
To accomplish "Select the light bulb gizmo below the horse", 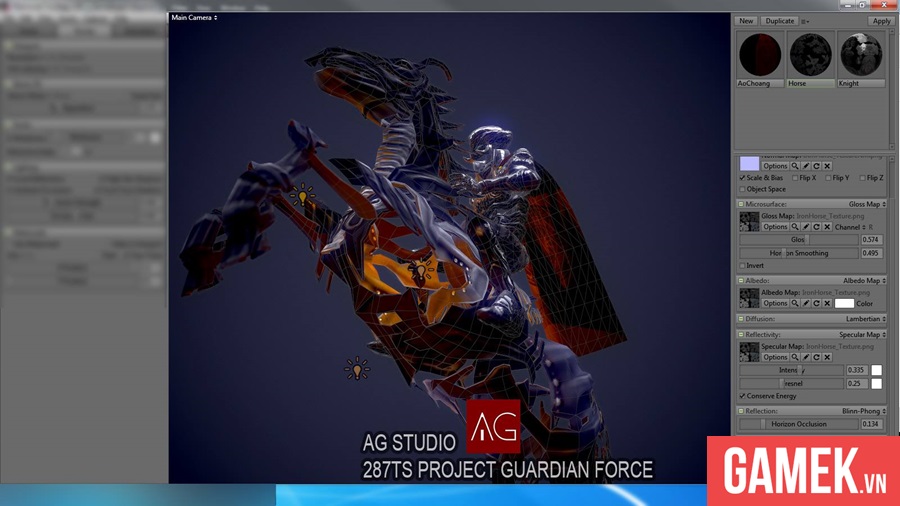I will tap(357, 369).
